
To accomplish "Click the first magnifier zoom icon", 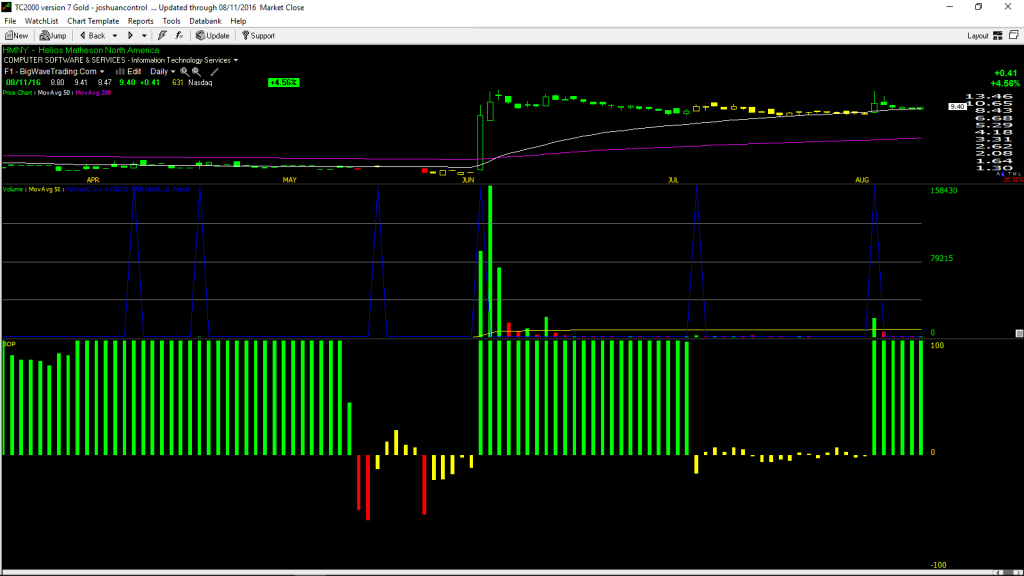I will [184, 72].
